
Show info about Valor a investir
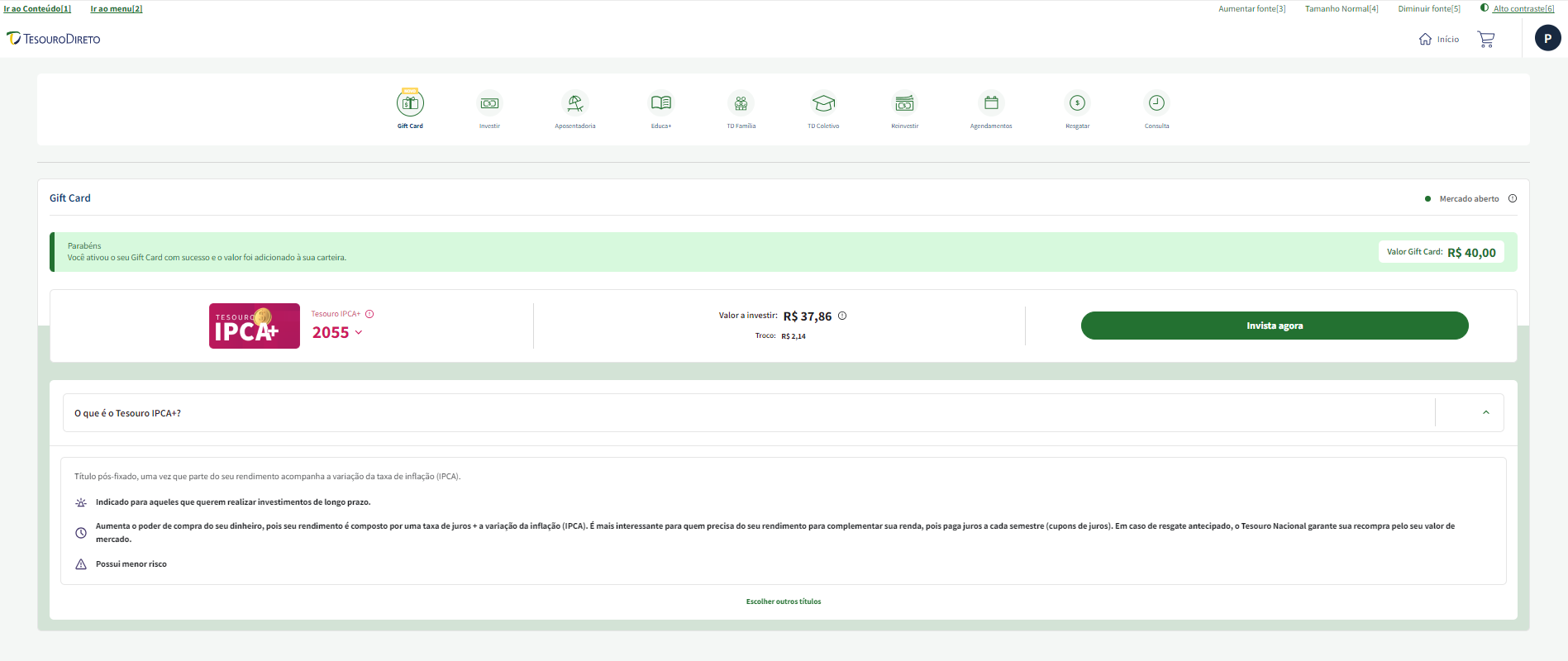[842, 316]
